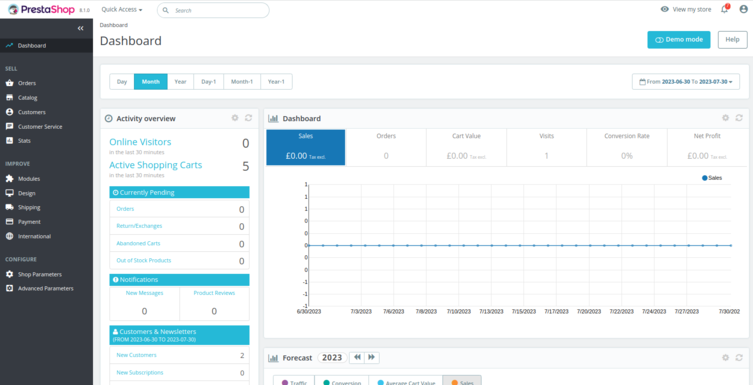Viewport: 753px width, 385px height.
Task: Select the Day-1 period tab
Action: [209, 82]
